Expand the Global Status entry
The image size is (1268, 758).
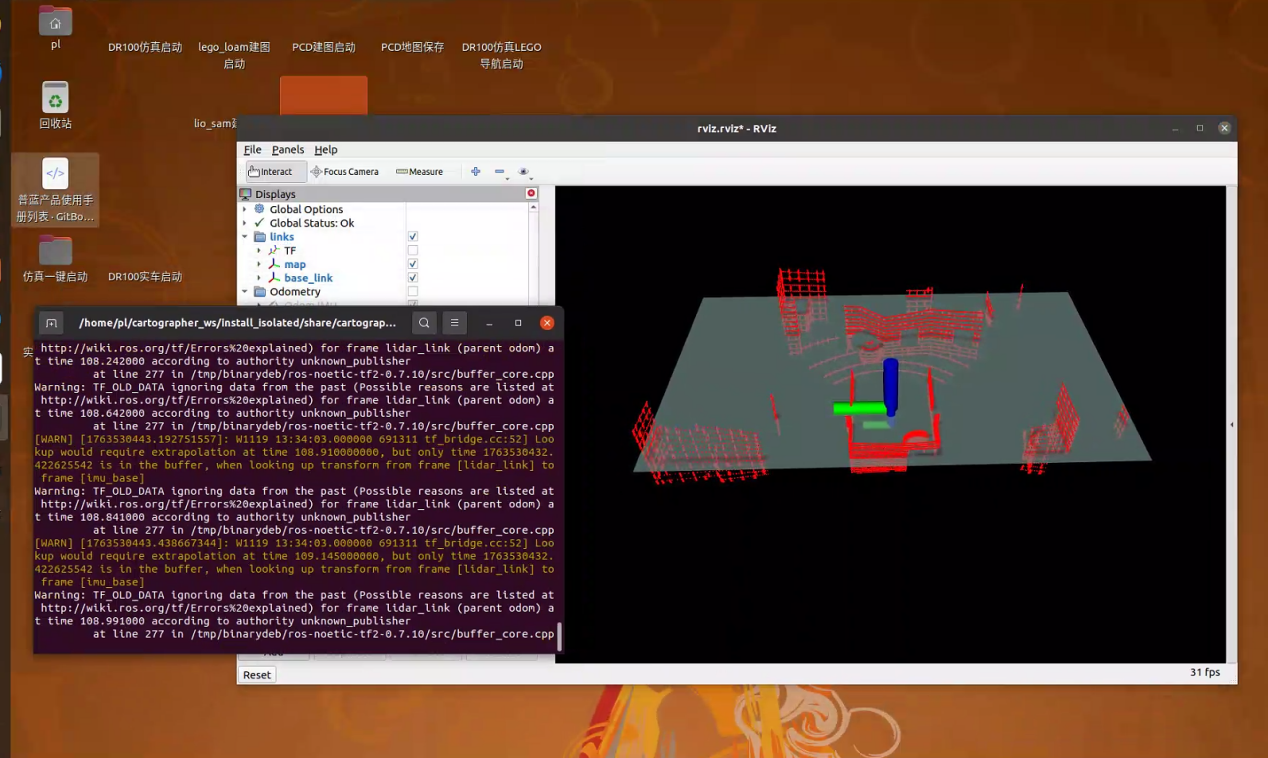pyautogui.click(x=245, y=223)
